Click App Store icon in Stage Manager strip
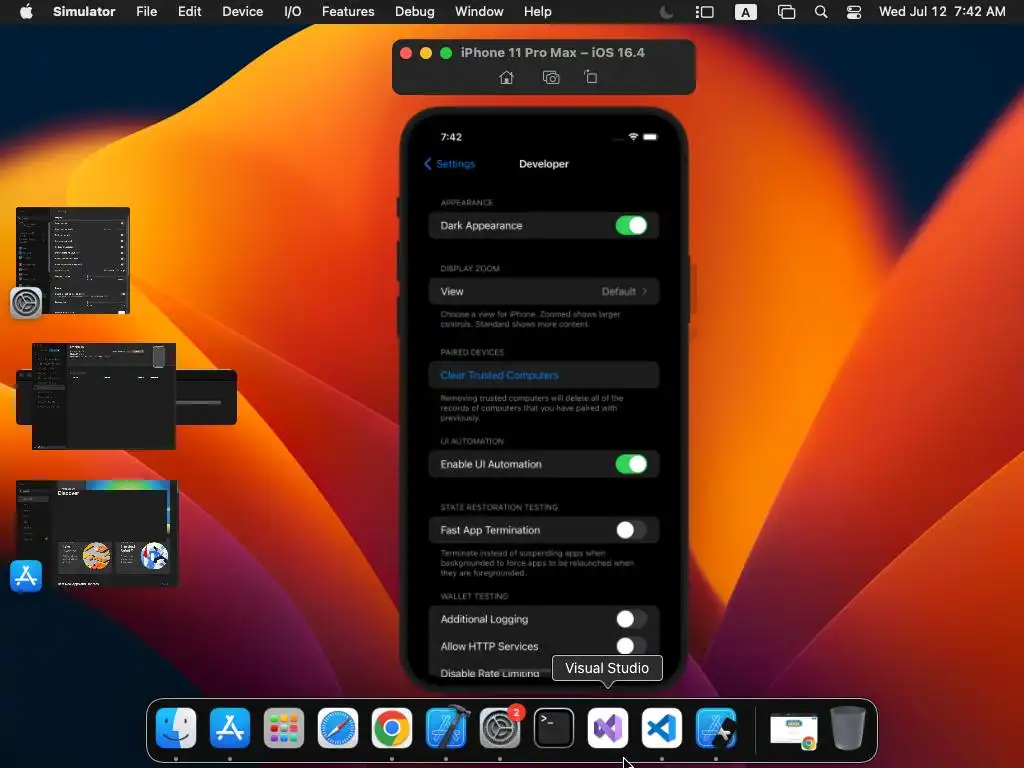Image resolution: width=1024 pixels, height=768 pixels. pos(26,576)
